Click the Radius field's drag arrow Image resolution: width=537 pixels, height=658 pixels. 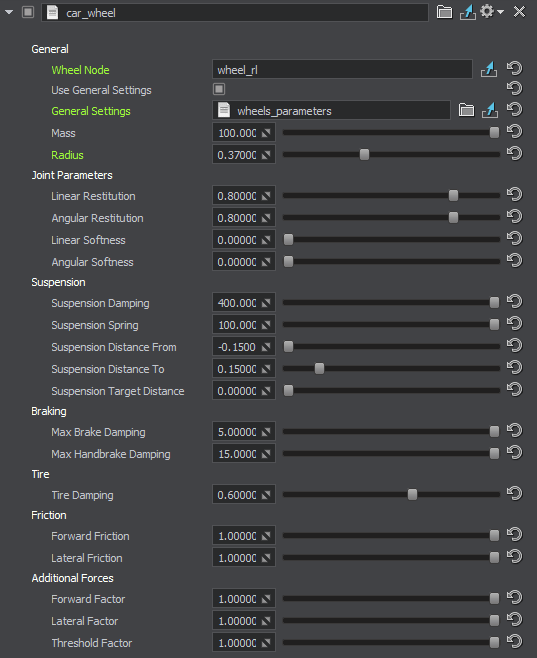pos(266,155)
